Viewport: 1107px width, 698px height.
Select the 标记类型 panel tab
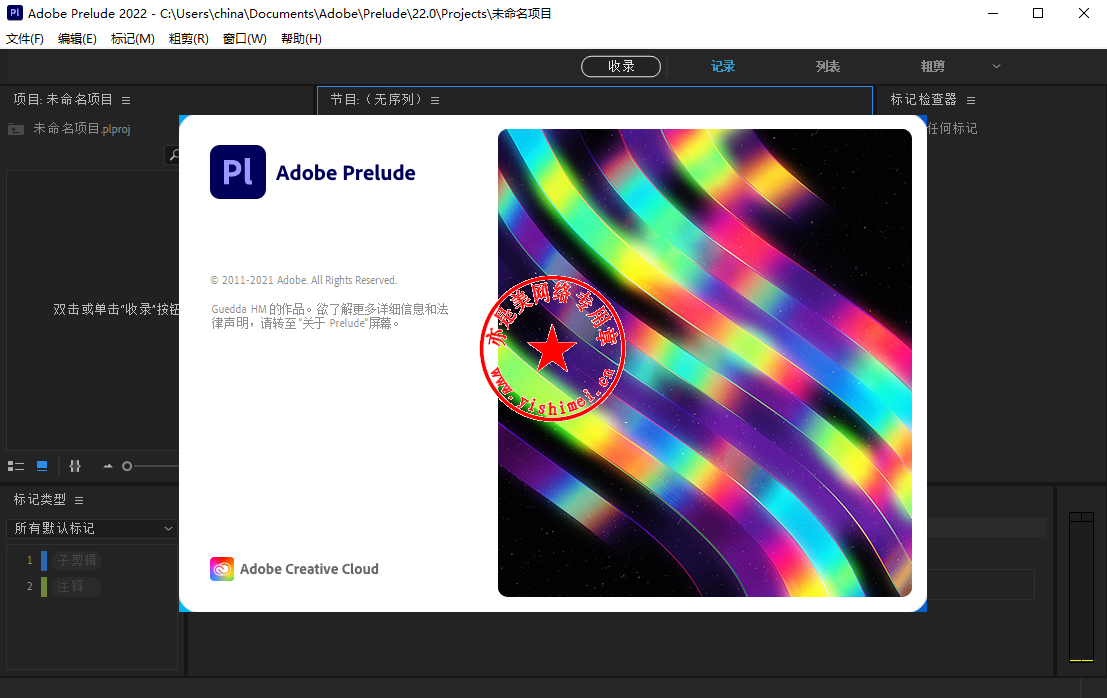40,500
